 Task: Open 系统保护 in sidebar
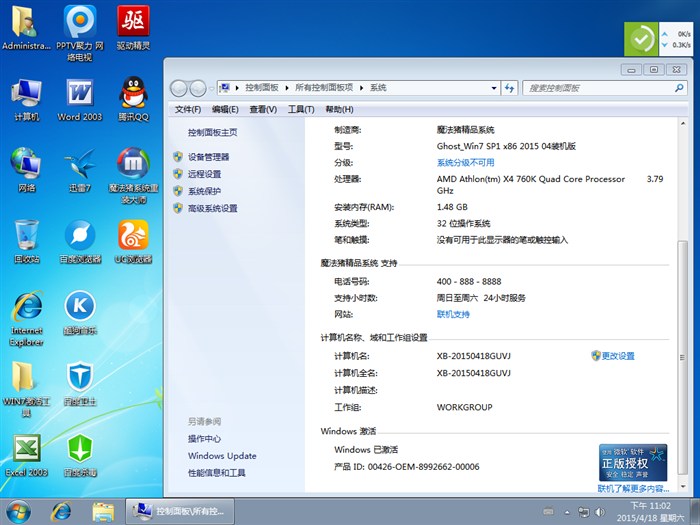point(204,191)
